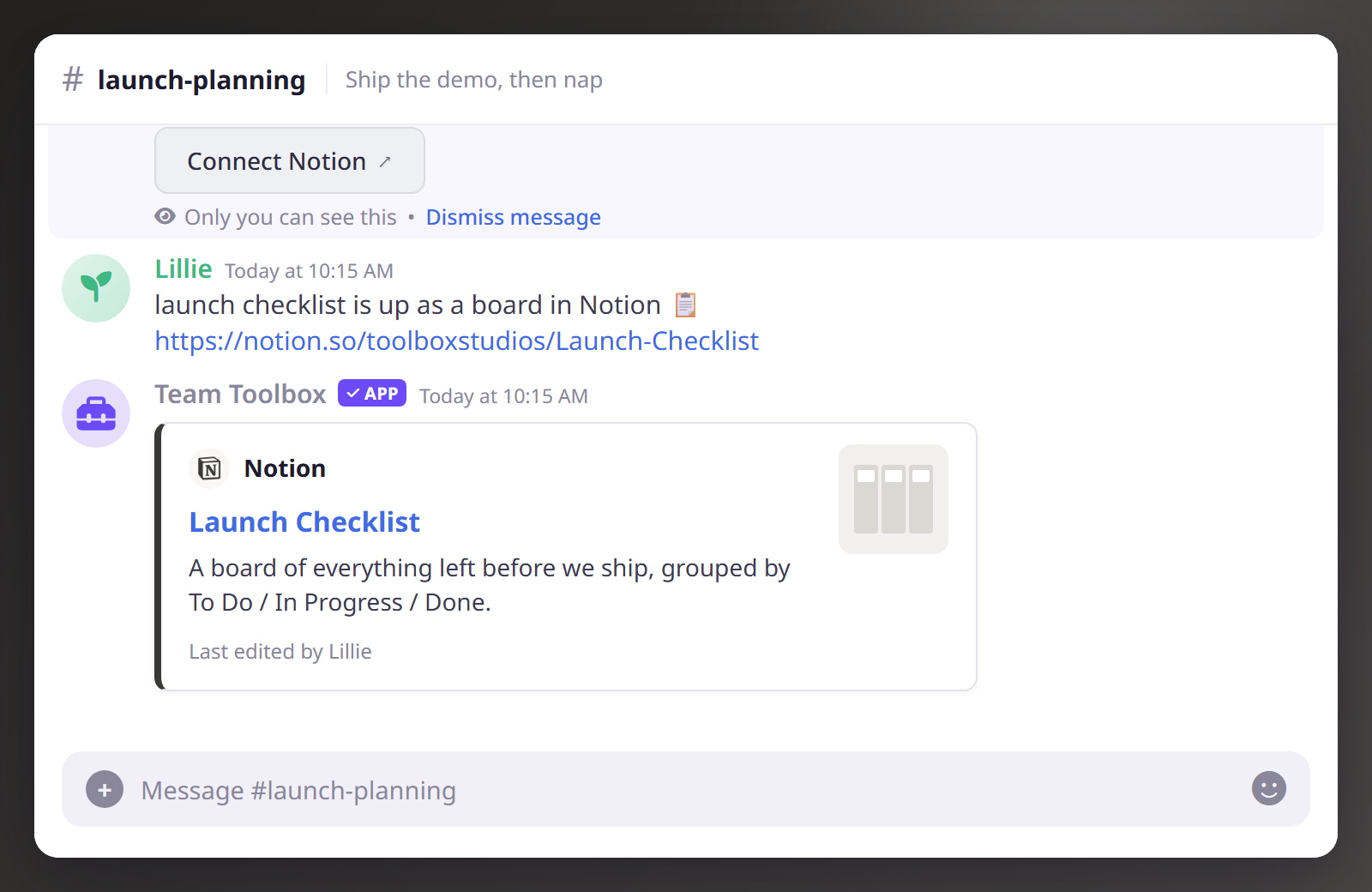Open the Team Toolbox toolbox avatar
Screen dimensions: 1372x892
[96, 413]
